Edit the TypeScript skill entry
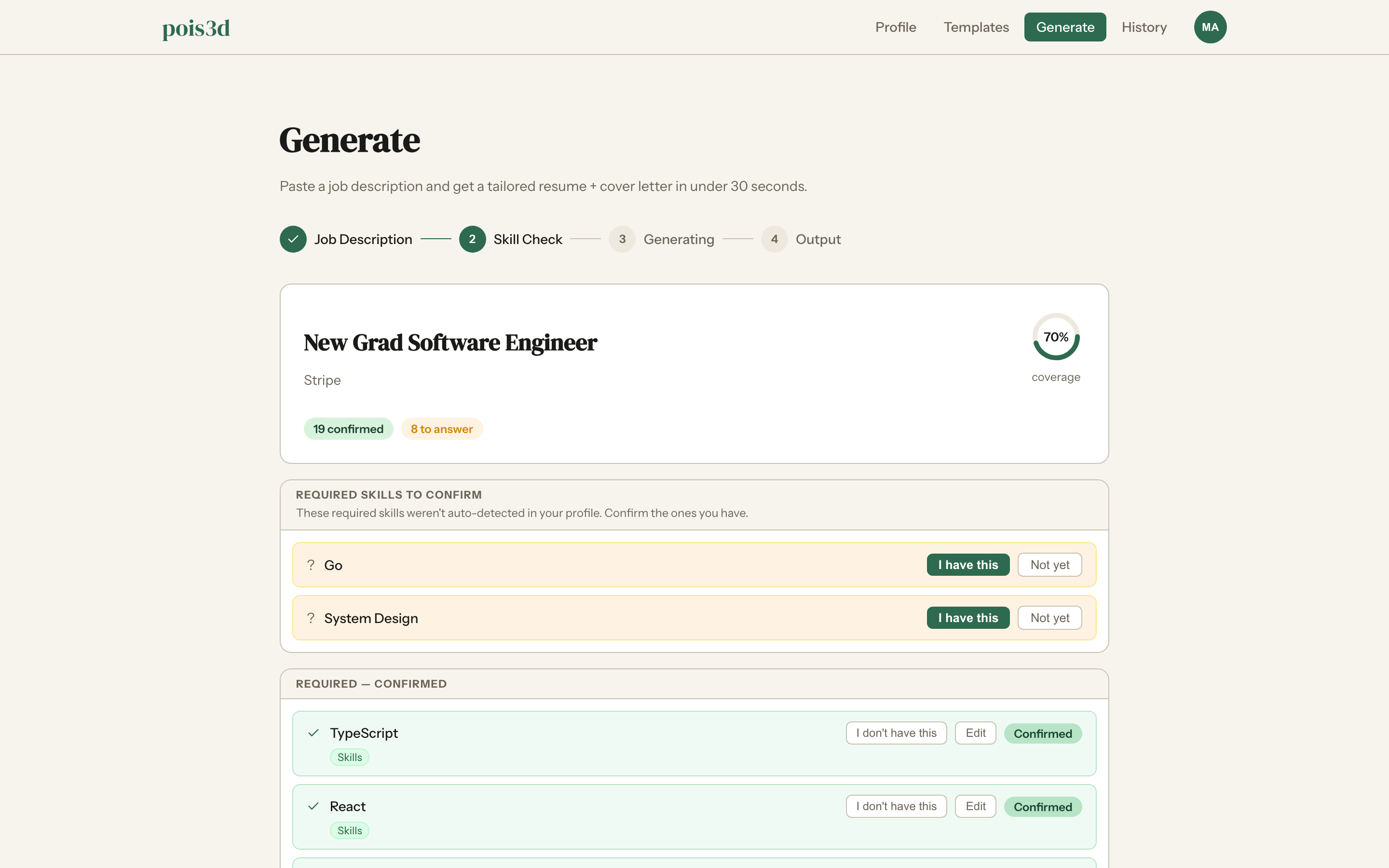Image resolution: width=1389 pixels, height=868 pixels. [x=975, y=733]
